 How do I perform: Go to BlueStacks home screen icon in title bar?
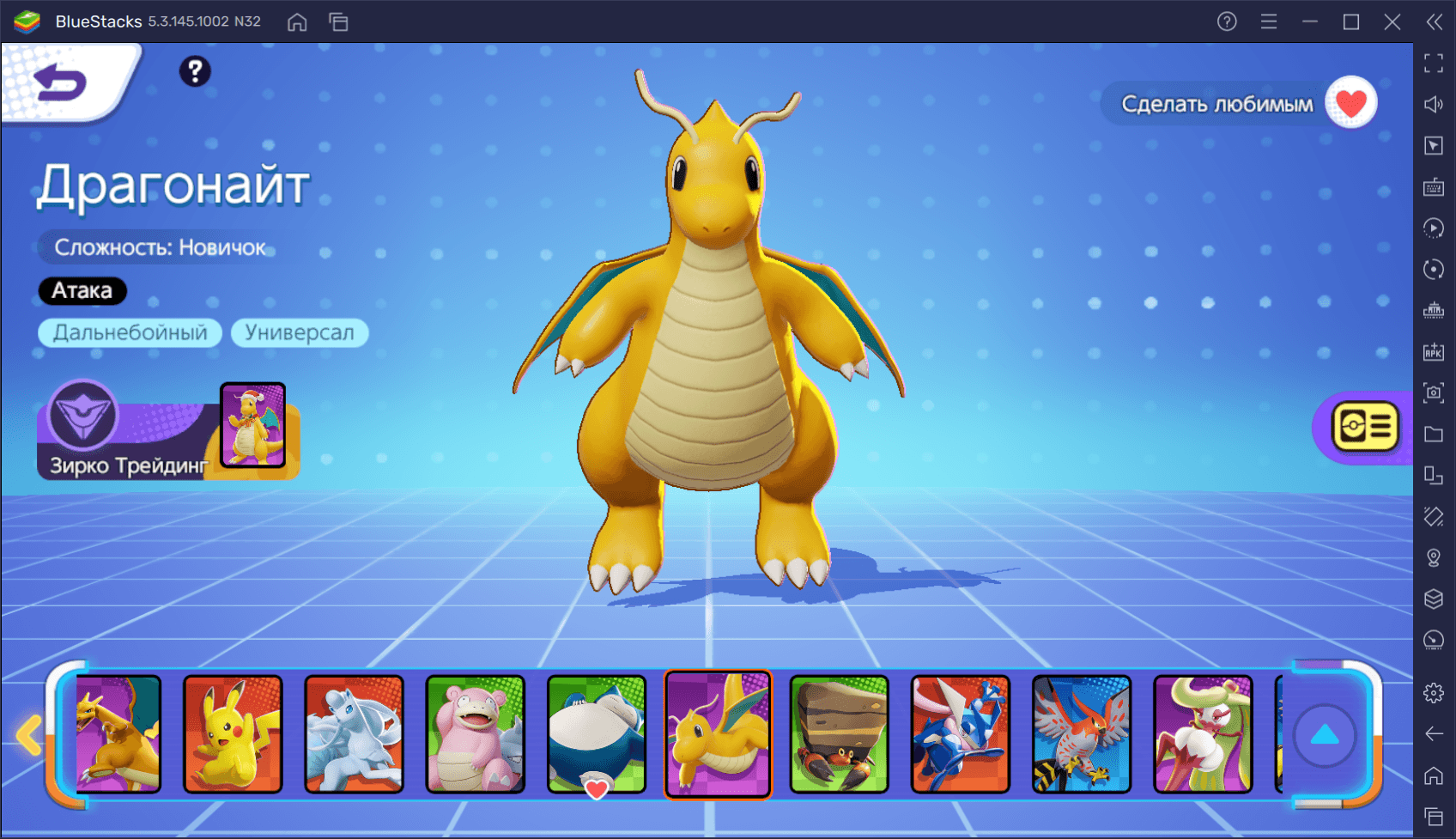click(x=297, y=22)
